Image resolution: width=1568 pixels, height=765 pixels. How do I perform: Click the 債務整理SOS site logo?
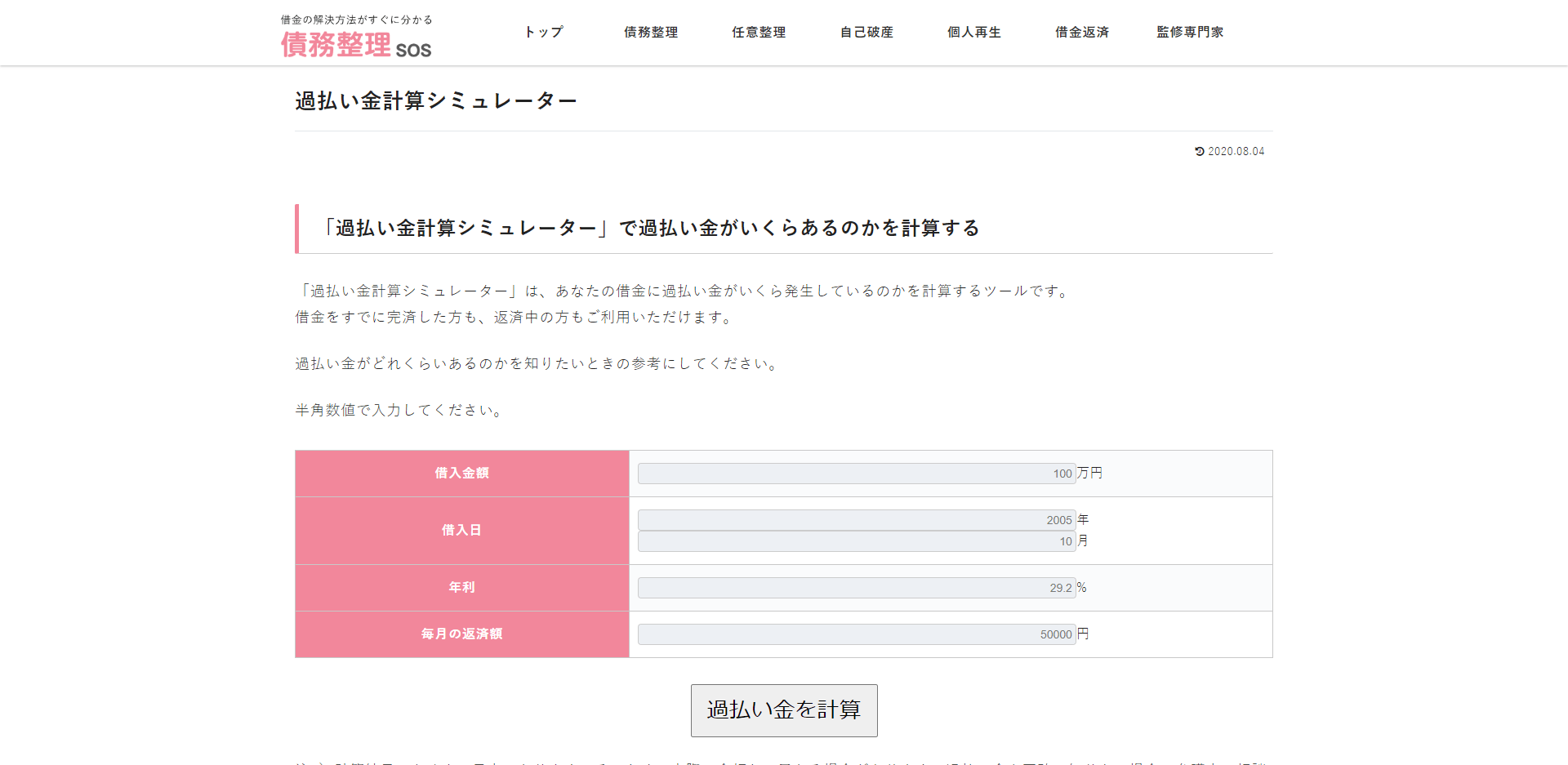pyautogui.click(x=356, y=45)
